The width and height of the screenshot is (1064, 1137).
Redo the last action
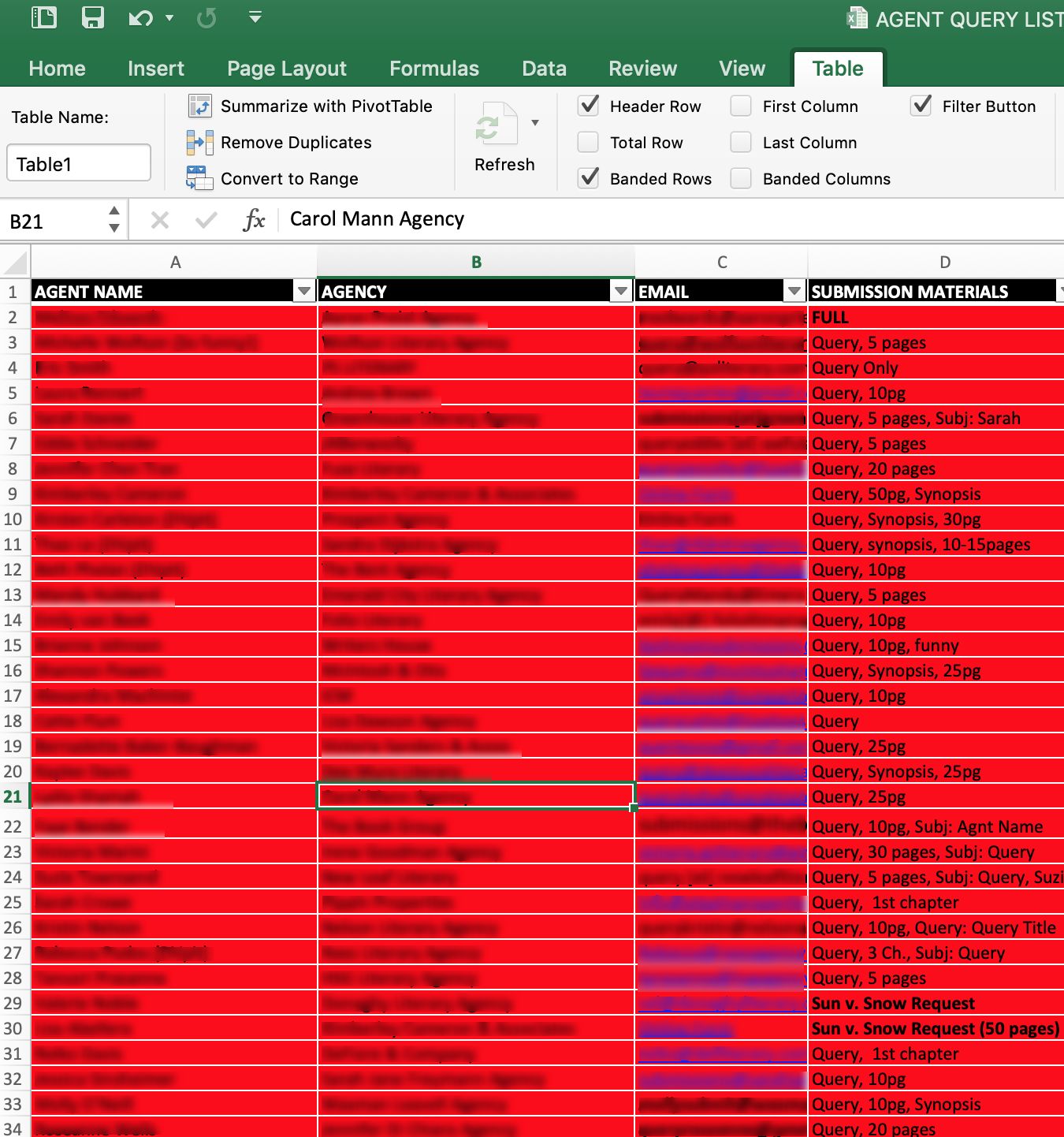(206, 17)
